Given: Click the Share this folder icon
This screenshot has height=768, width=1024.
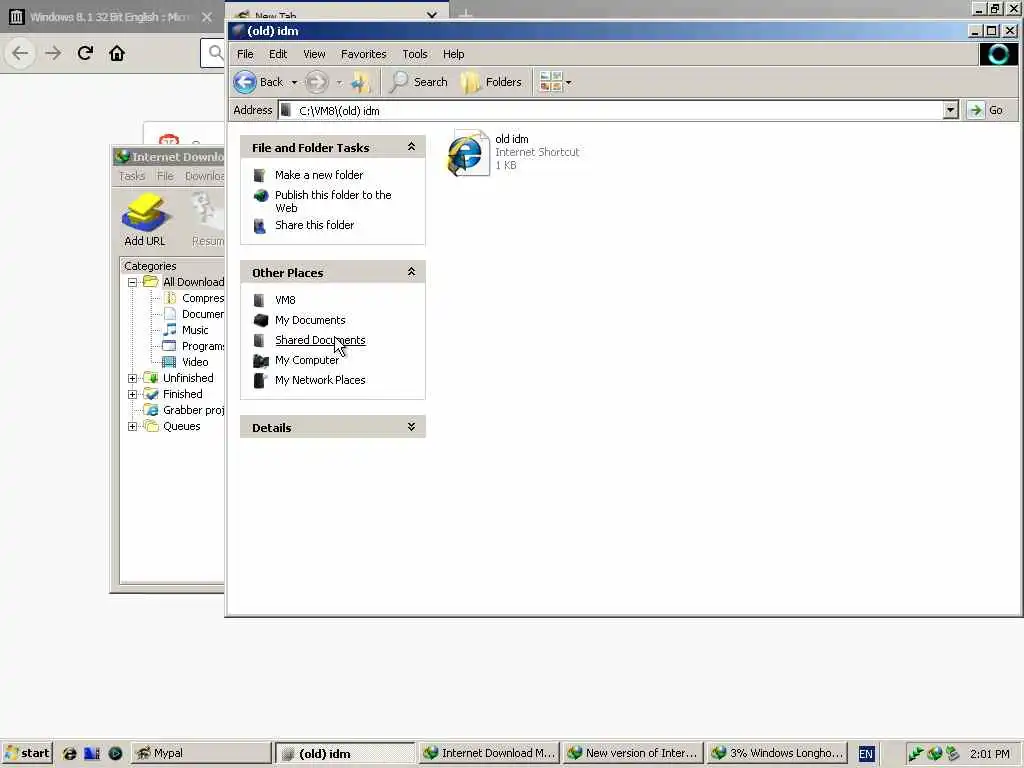Looking at the screenshot, I should pos(259,225).
